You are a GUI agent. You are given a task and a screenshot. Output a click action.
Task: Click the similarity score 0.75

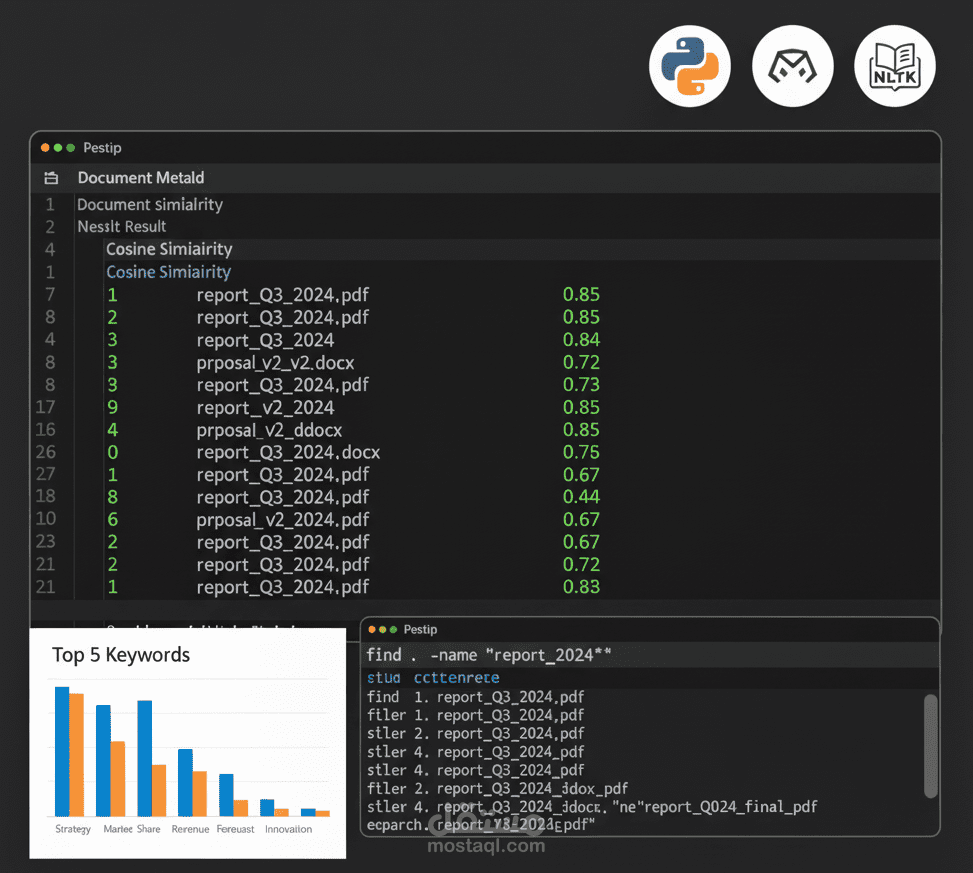coord(581,452)
